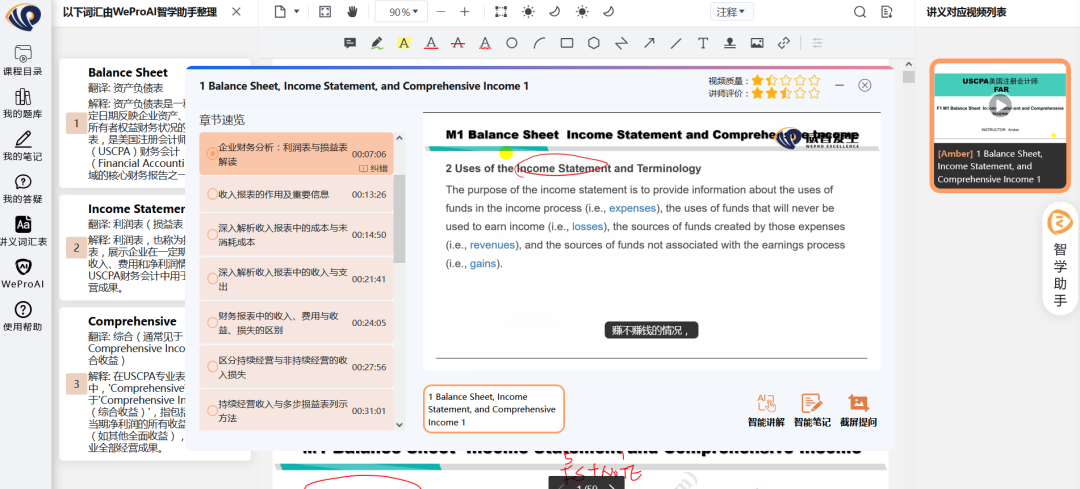Minimize the video popup panel
The height and width of the screenshot is (489, 1080).
(x=840, y=85)
